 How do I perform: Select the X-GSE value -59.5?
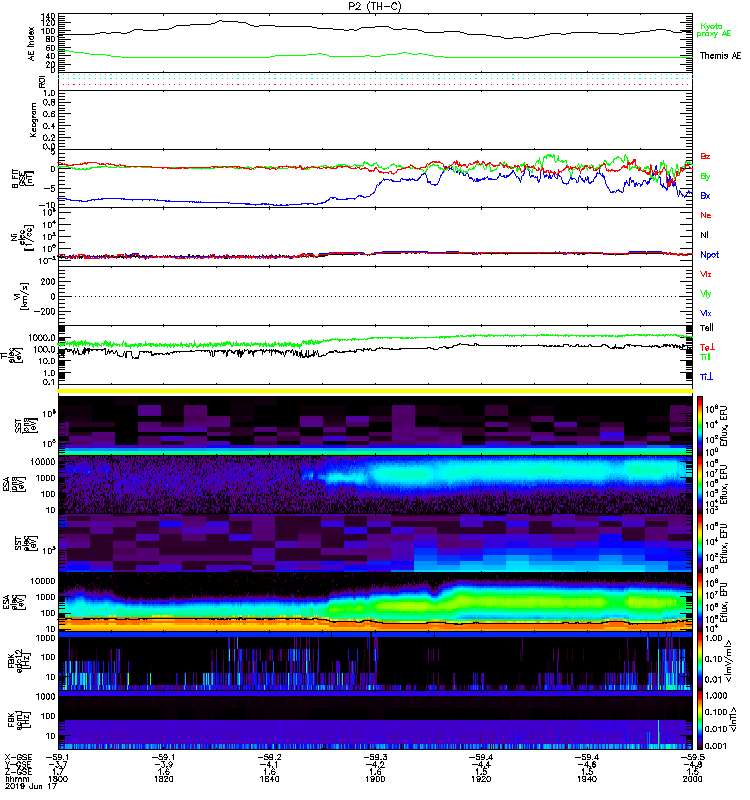tap(692, 758)
